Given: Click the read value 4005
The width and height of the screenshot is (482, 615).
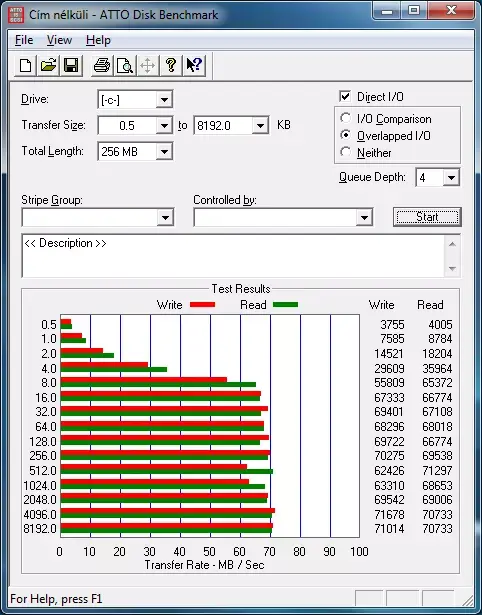Looking at the screenshot, I should point(440,325).
